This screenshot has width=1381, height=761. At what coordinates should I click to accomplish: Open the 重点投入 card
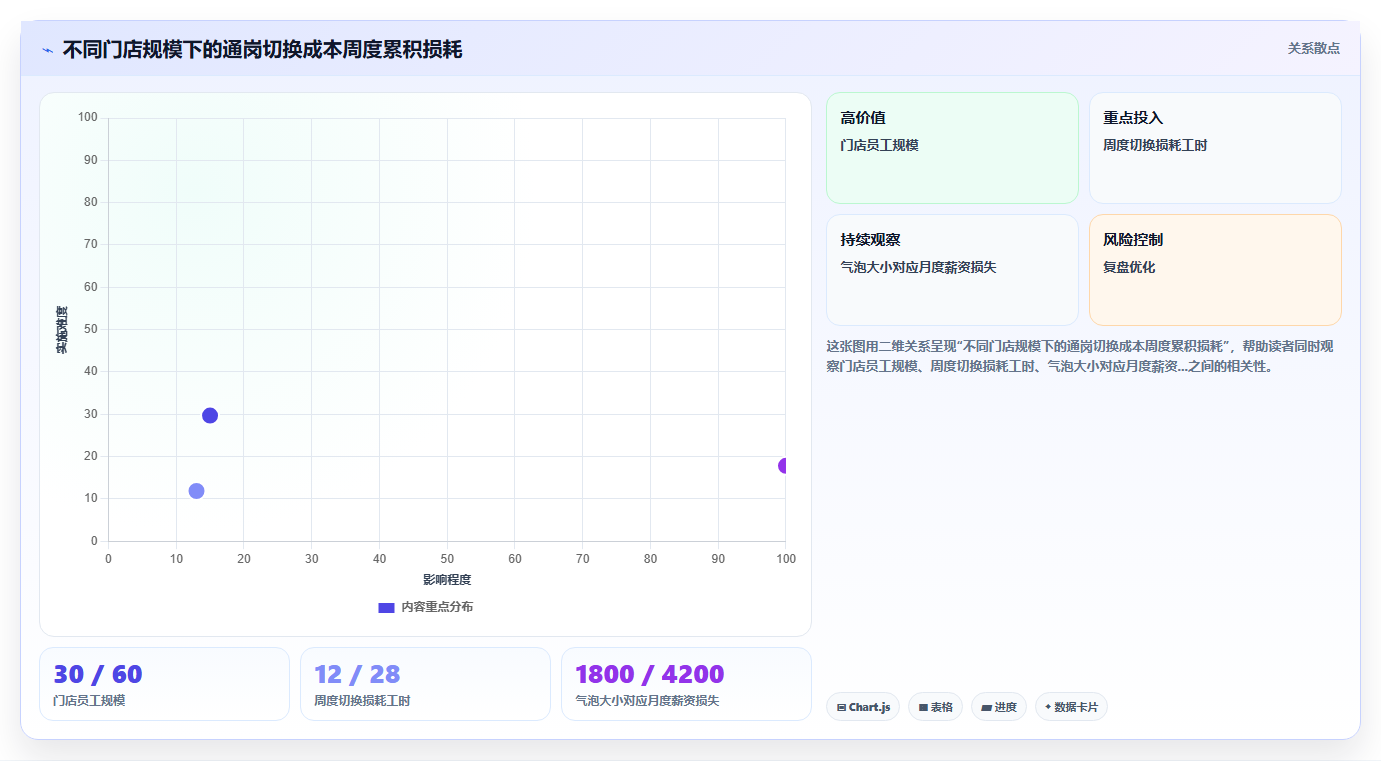click(1215, 148)
